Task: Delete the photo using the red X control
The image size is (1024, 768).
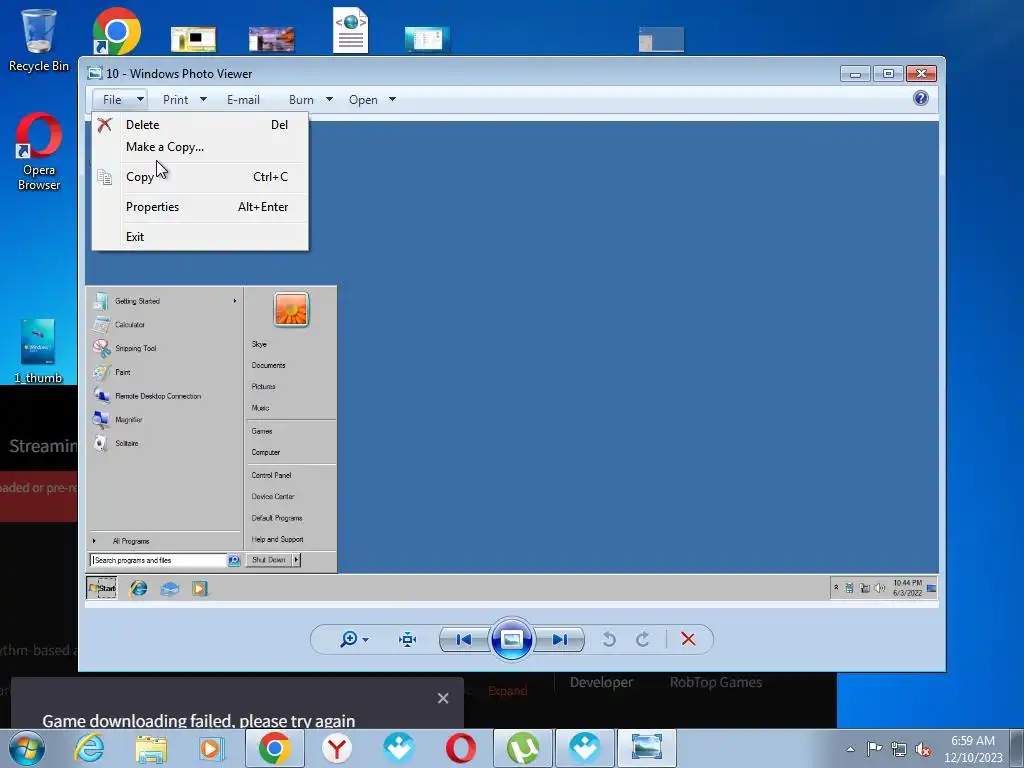Action: (x=688, y=639)
